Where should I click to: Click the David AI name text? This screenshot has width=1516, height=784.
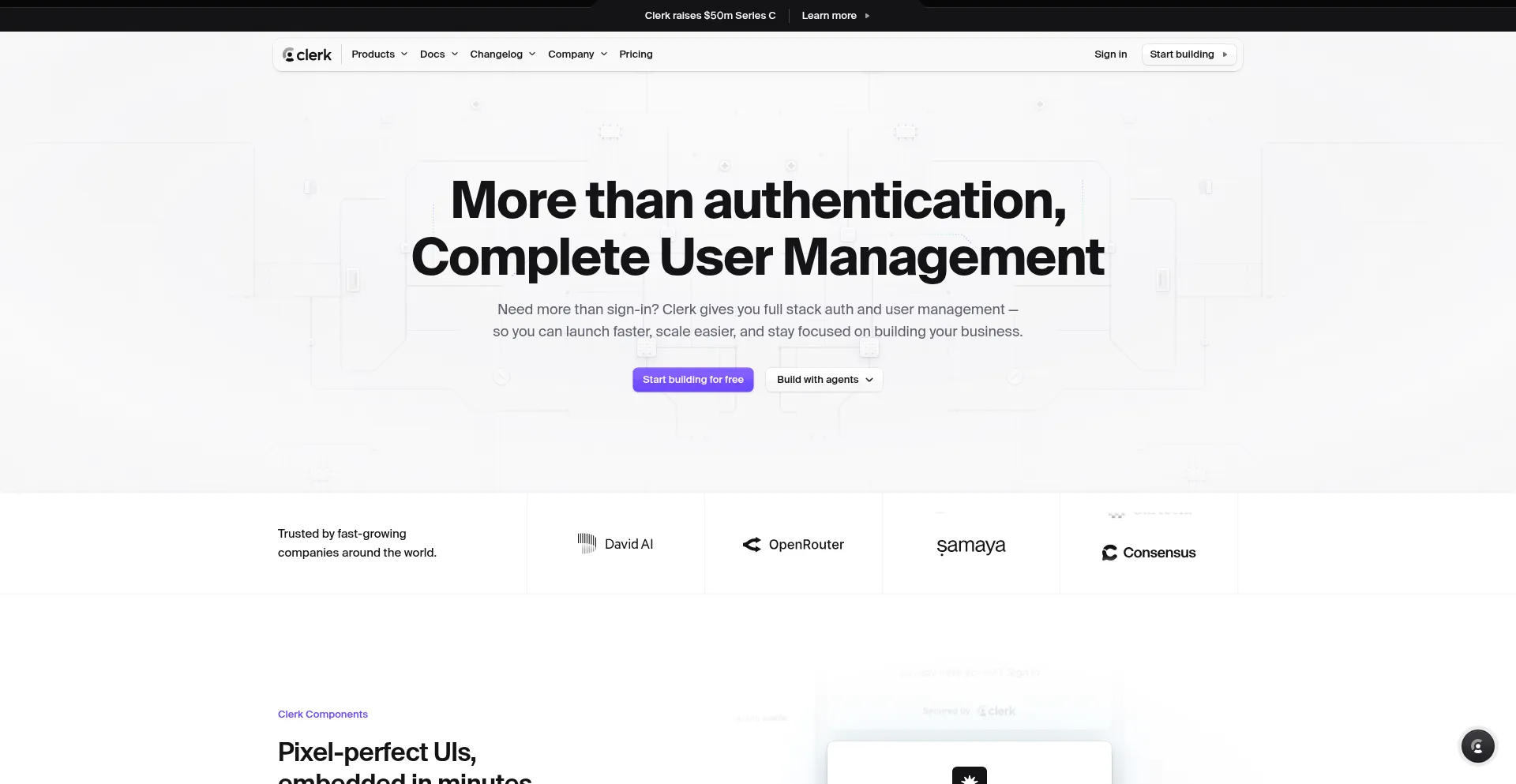(x=629, y=544)
